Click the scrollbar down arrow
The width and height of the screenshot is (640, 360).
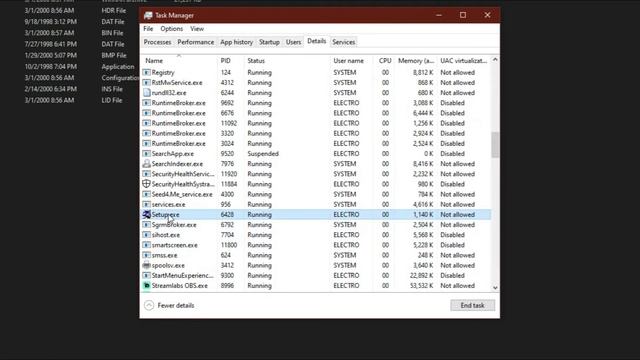pos(495,287)
